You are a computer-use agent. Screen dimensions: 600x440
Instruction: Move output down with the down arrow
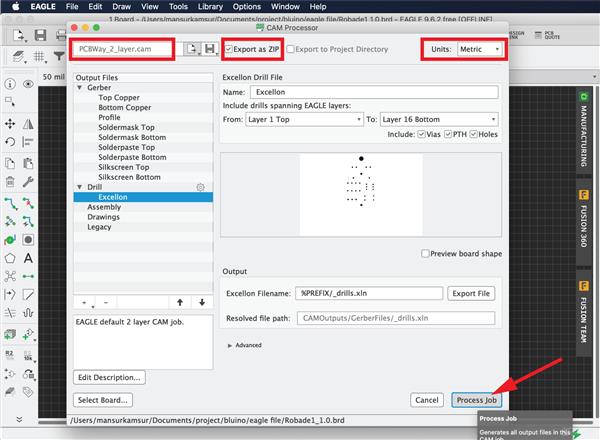point(201,302)
